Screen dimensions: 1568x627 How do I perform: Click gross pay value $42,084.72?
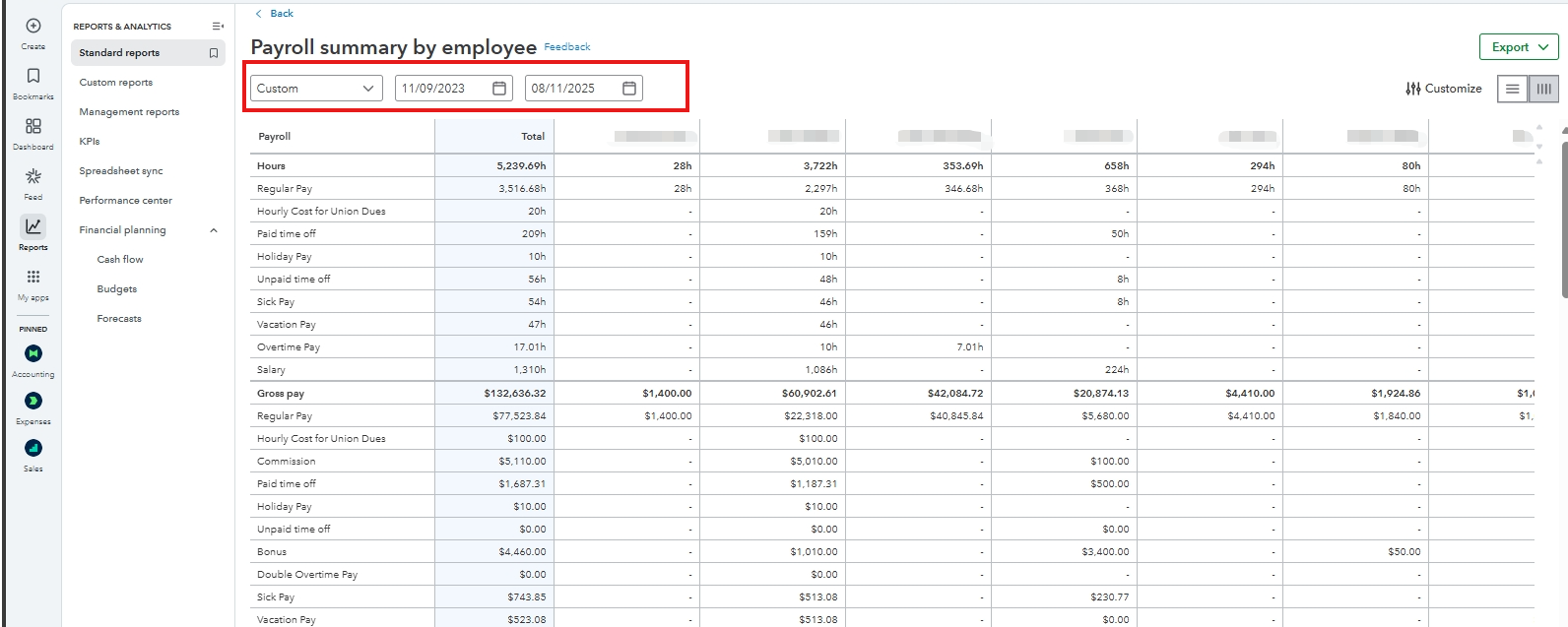pyautogui.click(x=955, y=394)
